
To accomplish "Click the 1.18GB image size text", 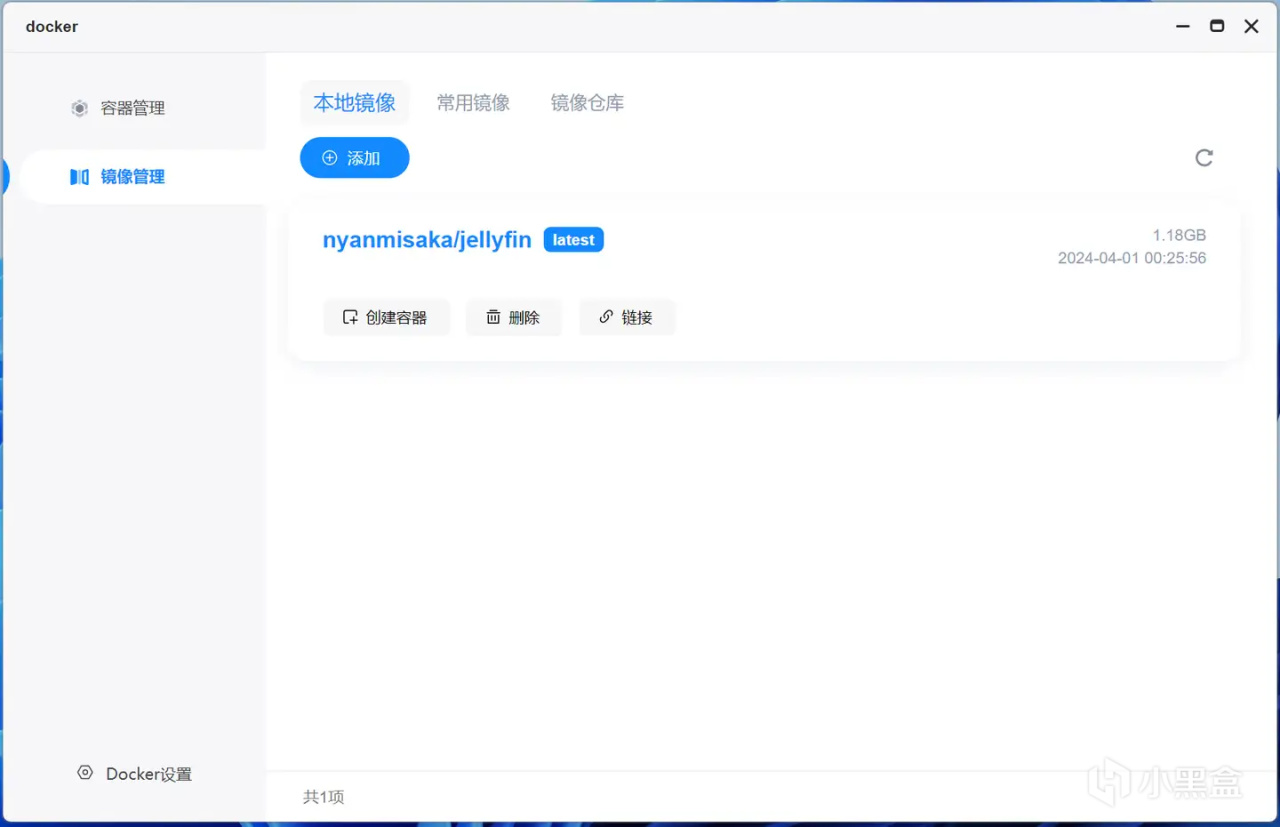I will (1179, 236).
